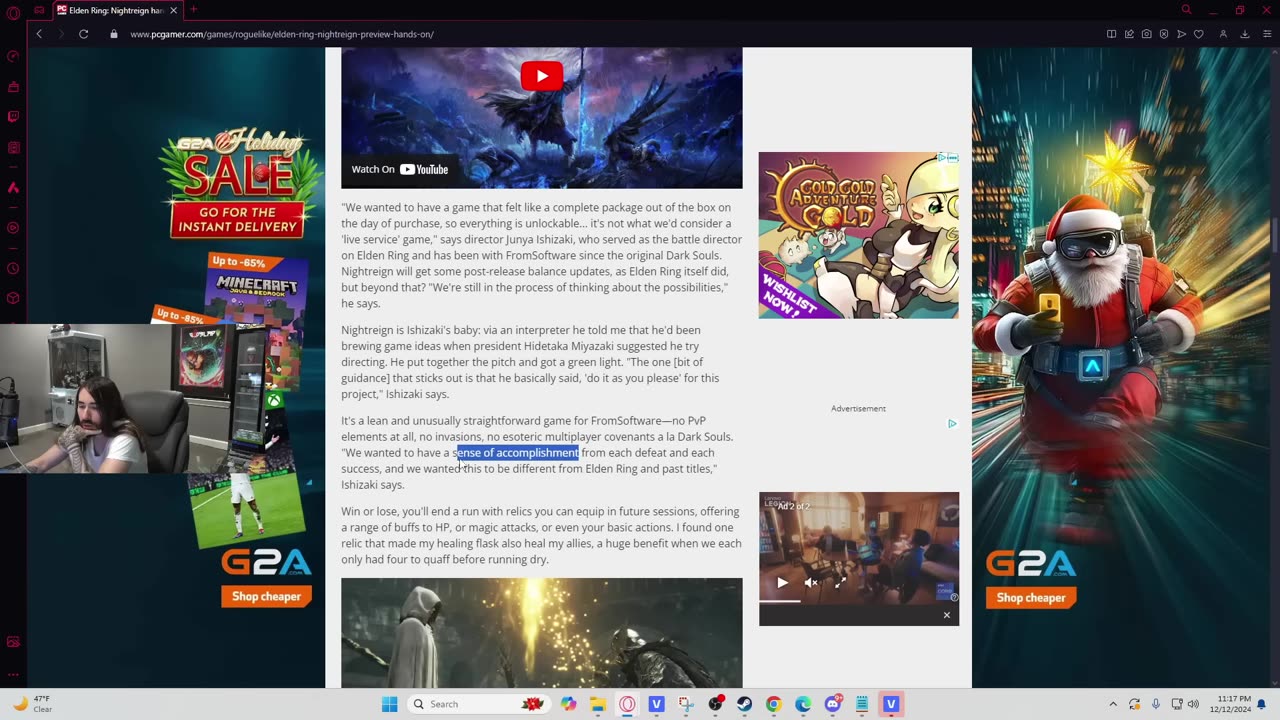The width and height of the screenshot is (1280, 720).
Task: Open Discord from the taskbar
Action: click(832, 704)
